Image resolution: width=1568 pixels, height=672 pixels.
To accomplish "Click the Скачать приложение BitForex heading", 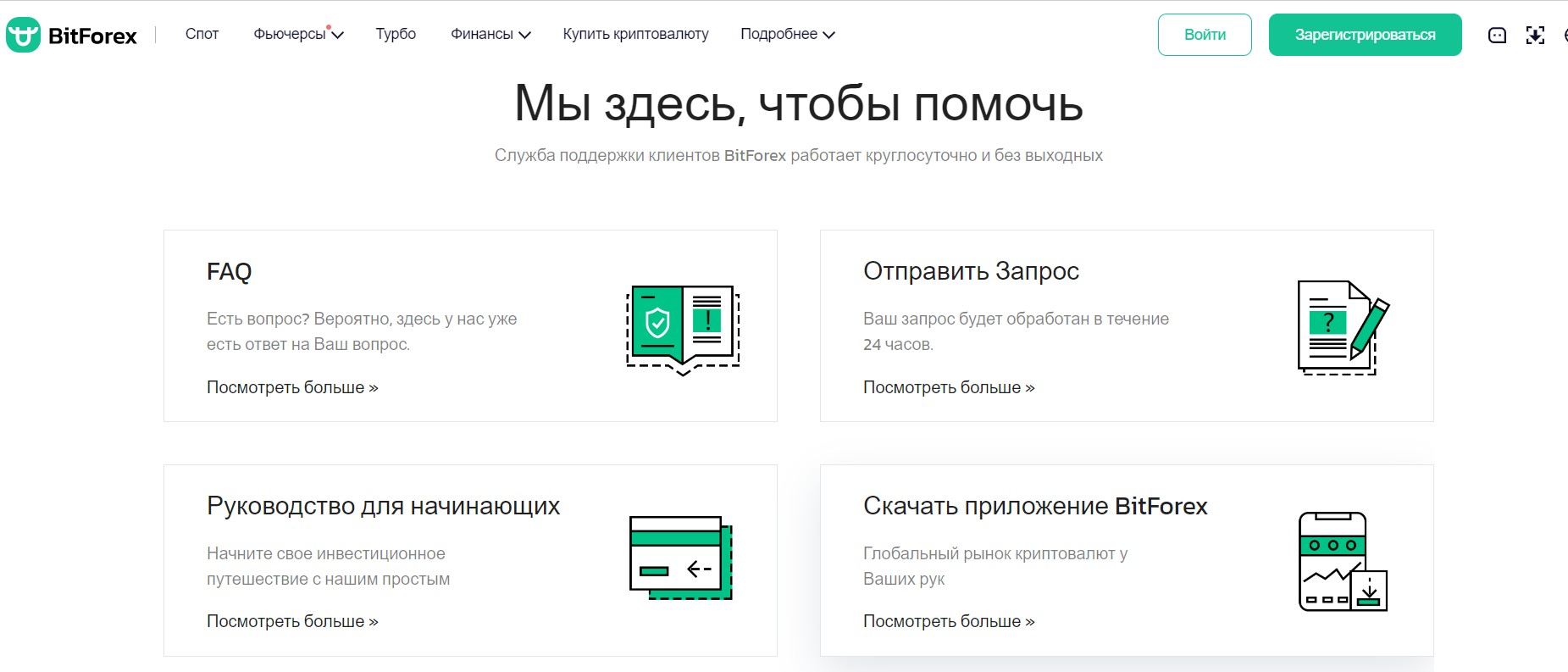I will pyautogui.click(x=1035, y=506).
